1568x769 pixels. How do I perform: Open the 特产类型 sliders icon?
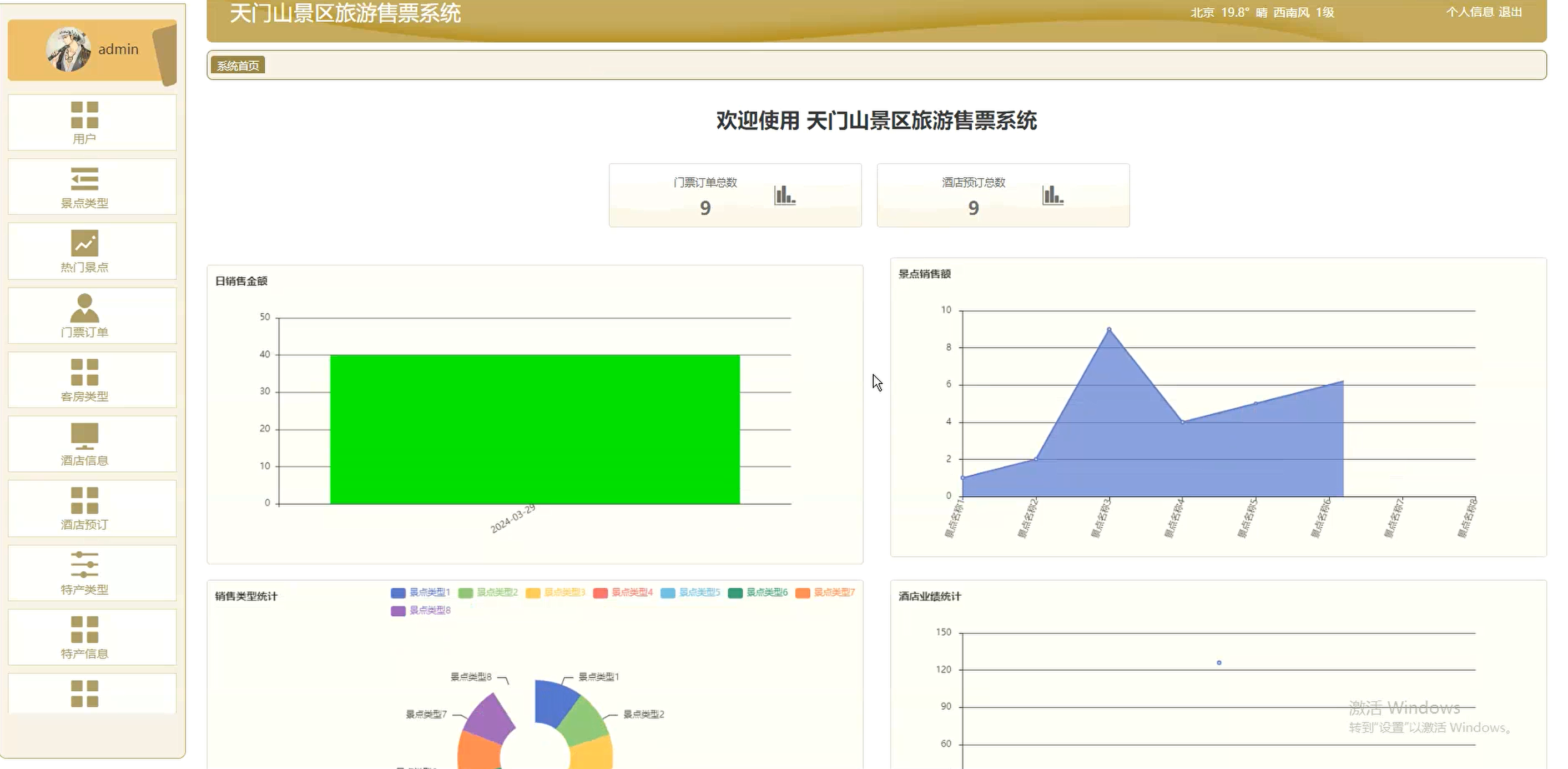tap(84, 565)
